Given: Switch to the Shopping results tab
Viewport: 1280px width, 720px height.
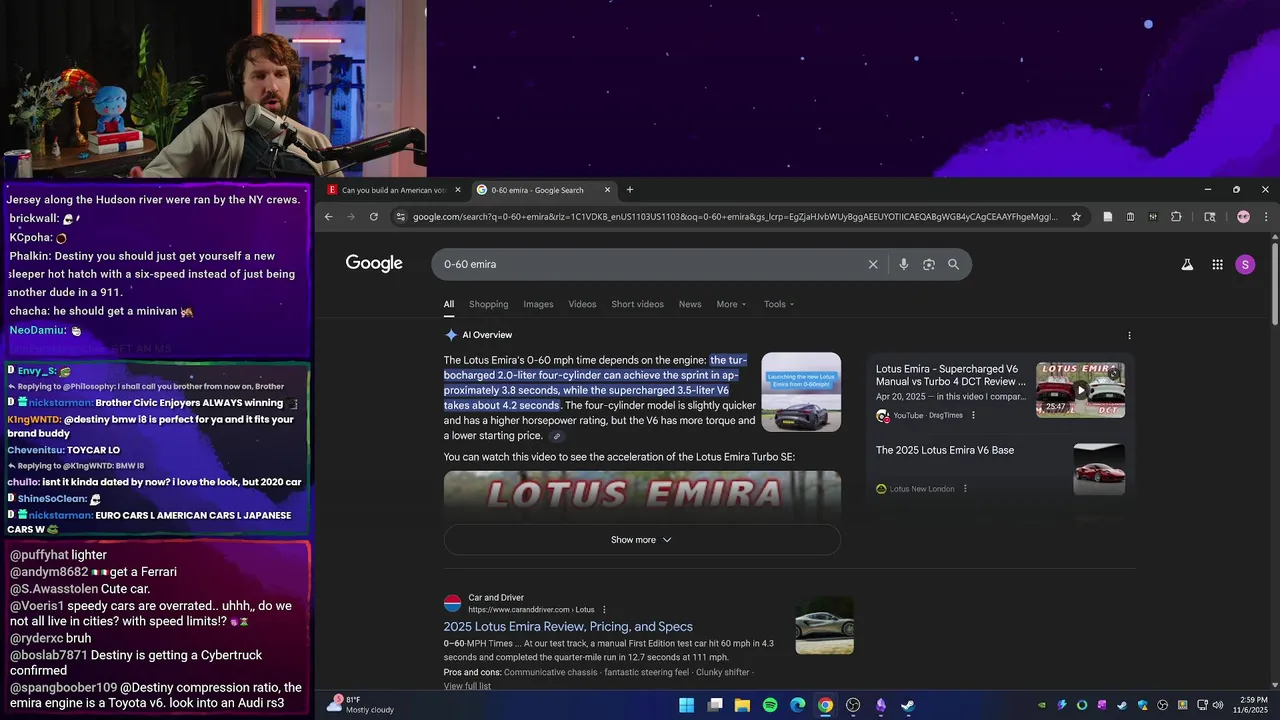Looking at the screenshot, I should coord(488,304).
